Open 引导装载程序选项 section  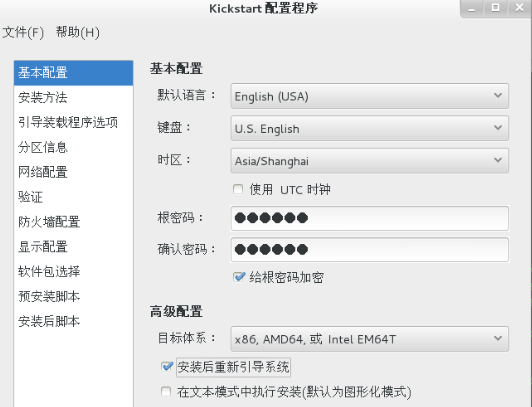click(73, 122)
